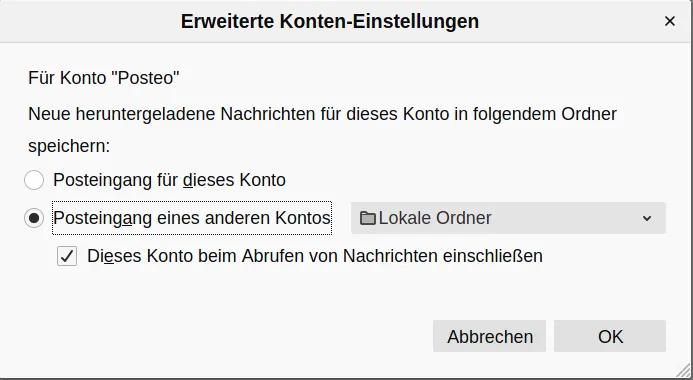Click the 'Dieses Konto beim Abrufen von Nachrichten einschließen' label

315,256
